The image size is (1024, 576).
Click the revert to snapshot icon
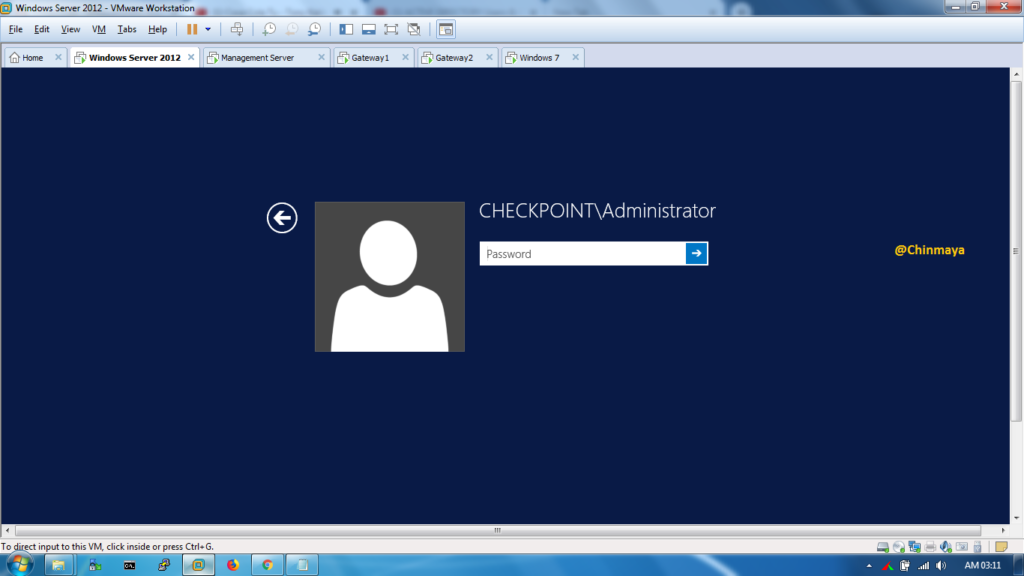pyautogui.click(x=292, y=29)
